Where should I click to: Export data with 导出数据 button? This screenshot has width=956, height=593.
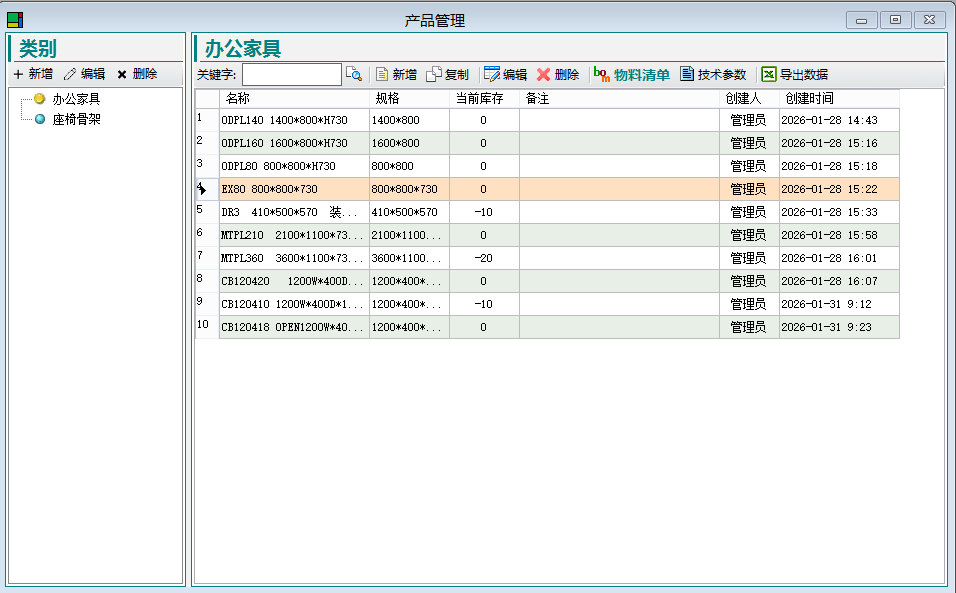click(795, 74)
